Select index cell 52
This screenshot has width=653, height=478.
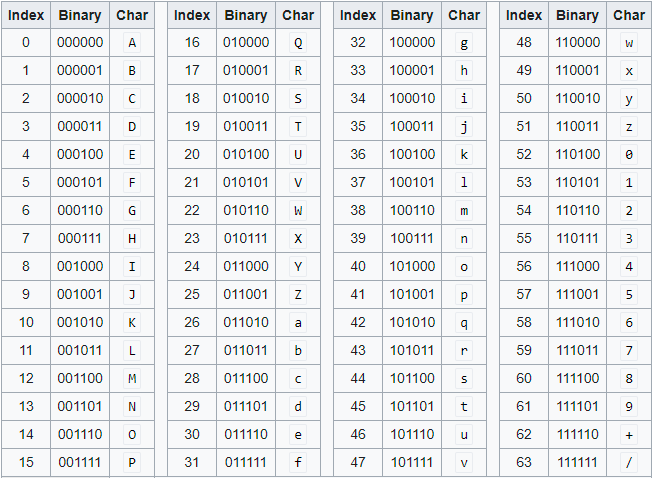(524, 154)
